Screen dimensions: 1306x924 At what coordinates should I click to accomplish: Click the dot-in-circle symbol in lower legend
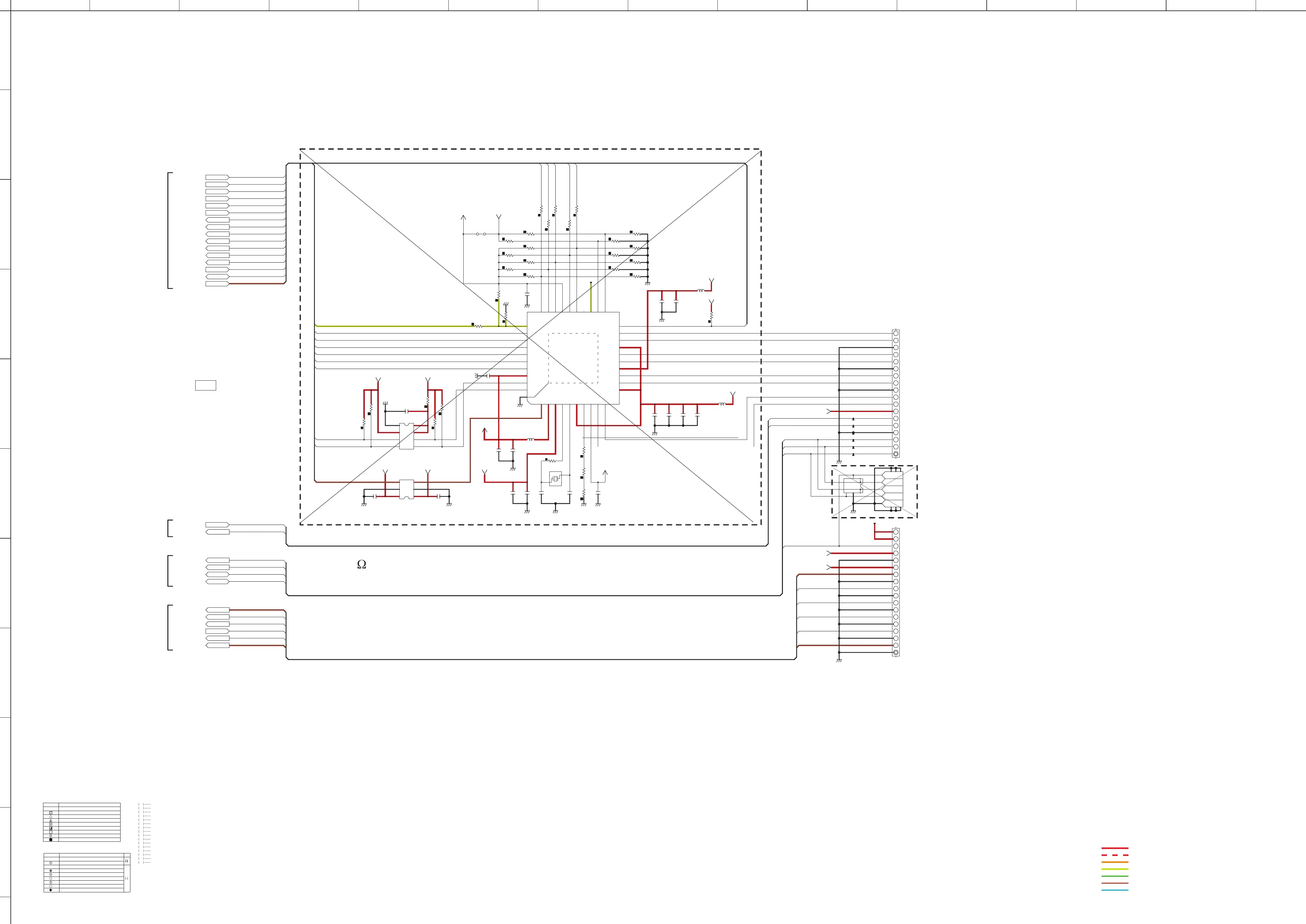pos(51,871)
